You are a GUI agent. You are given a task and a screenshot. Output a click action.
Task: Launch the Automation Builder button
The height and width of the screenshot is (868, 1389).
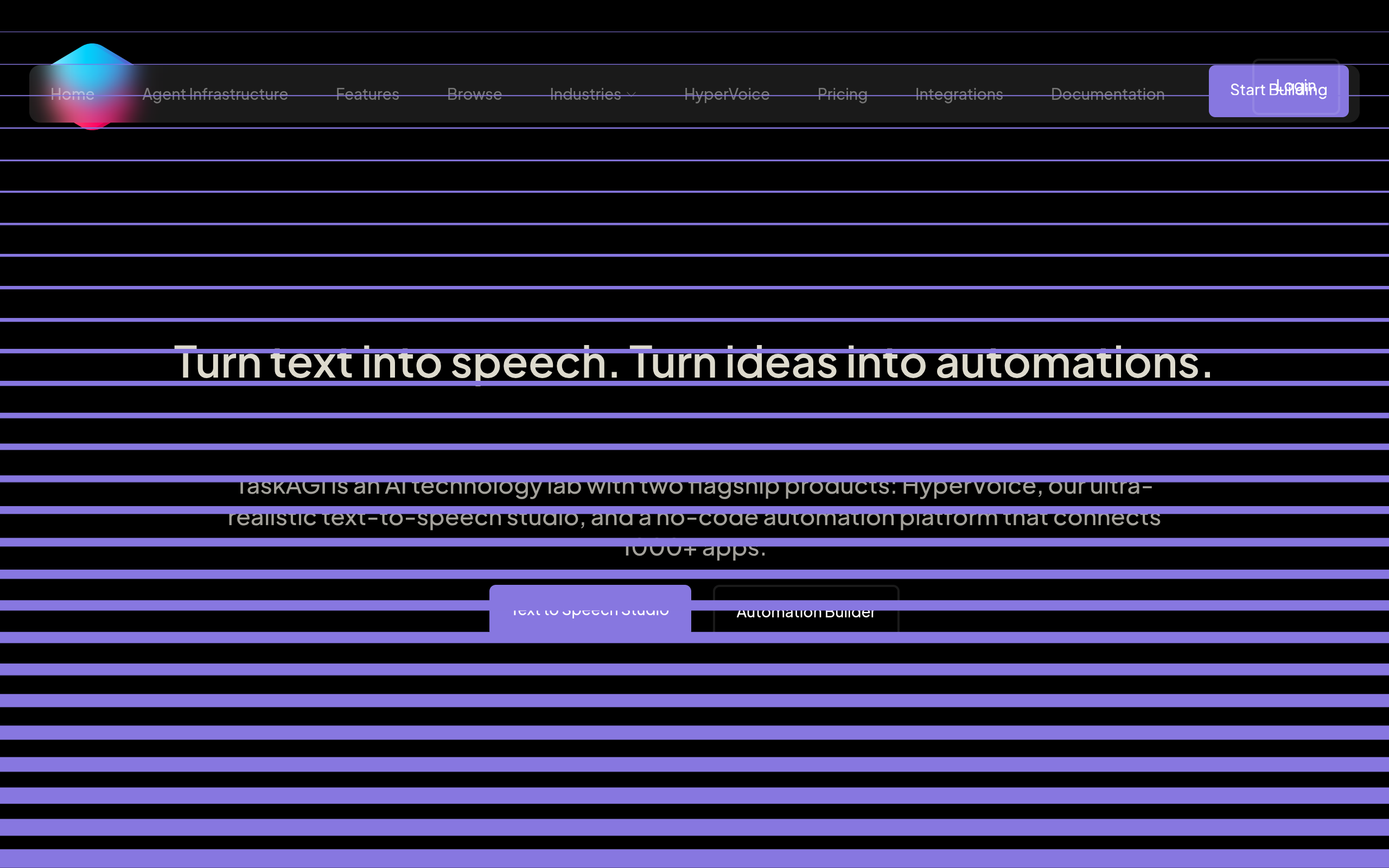pyautogui.click(x=806, y=611)
